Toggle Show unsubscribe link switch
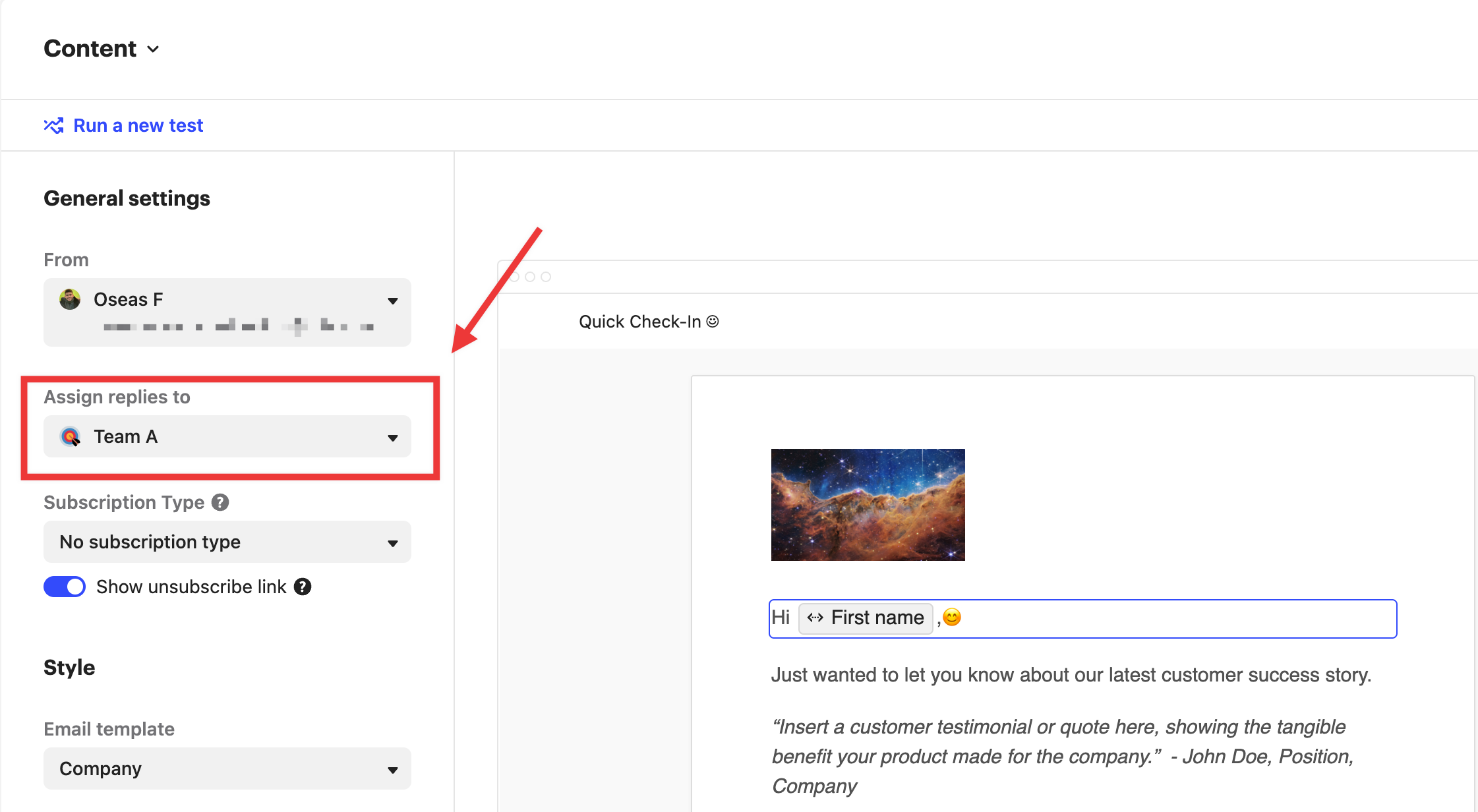The width and height of the screenshot is (1478, 812). coord(65,587)
